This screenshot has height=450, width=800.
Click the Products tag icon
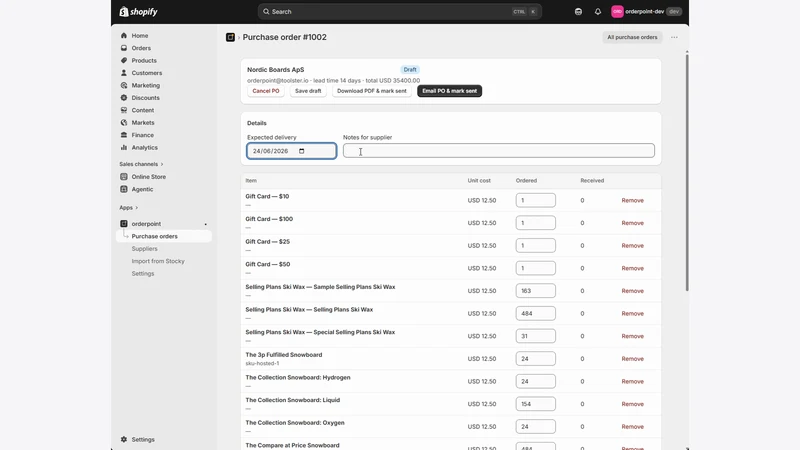pyautogui.click(x=123, y=60)
